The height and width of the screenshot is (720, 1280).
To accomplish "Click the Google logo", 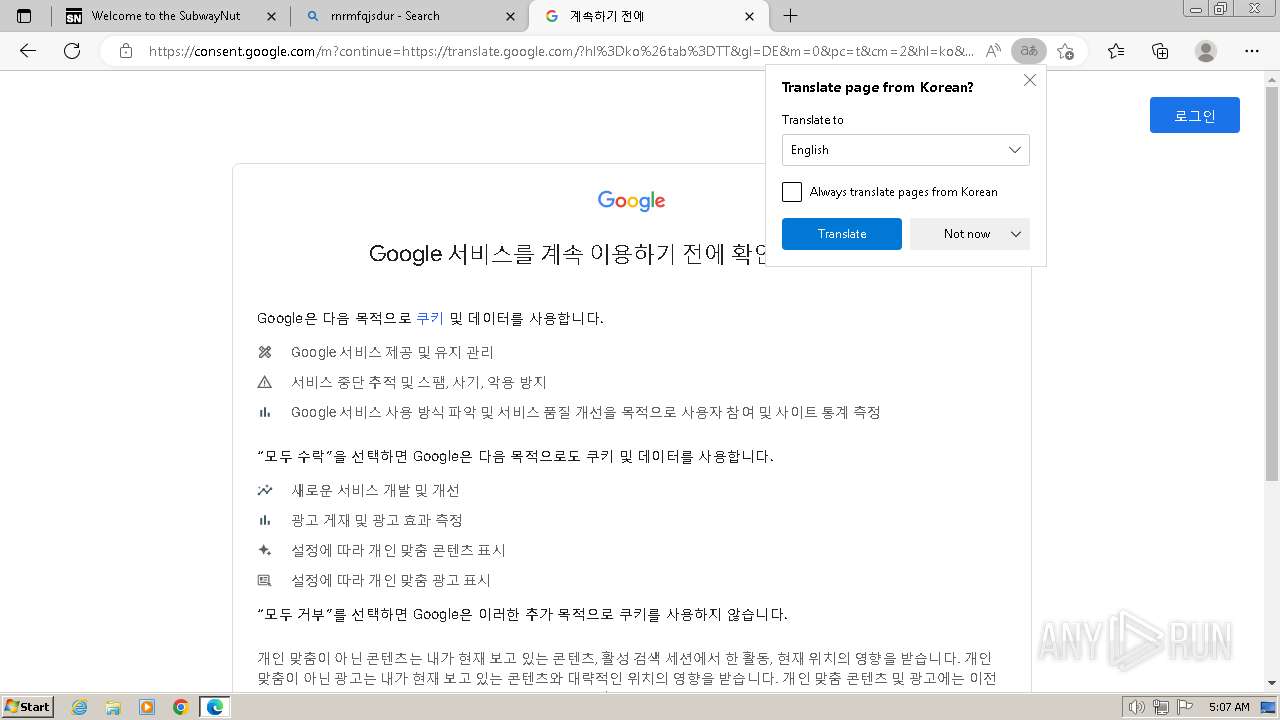I will coord(632,201).
